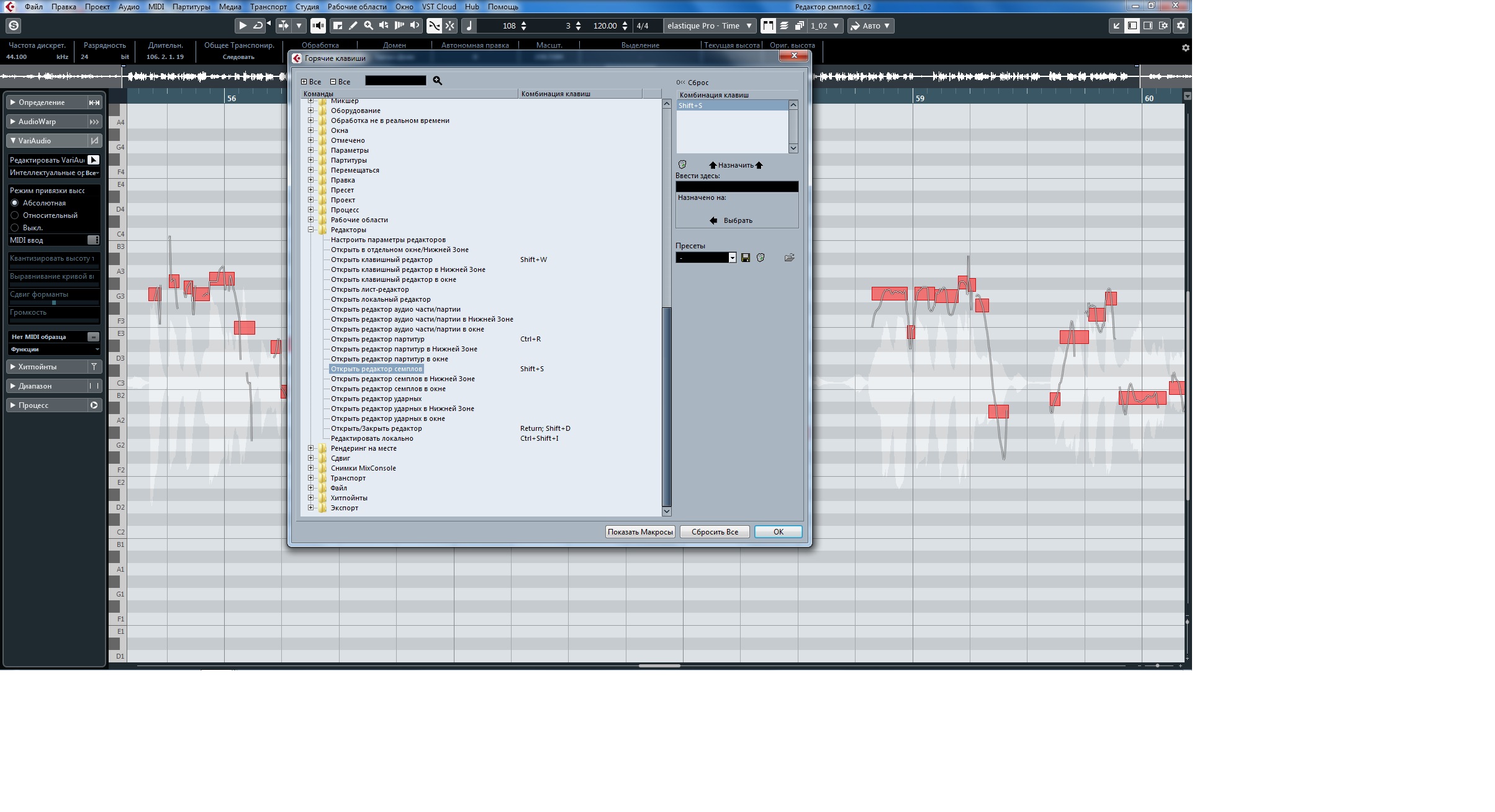Screen dimensions: 1495x812
Task: Toggle the MIDI ввод switch
Action: coord(93,240)
